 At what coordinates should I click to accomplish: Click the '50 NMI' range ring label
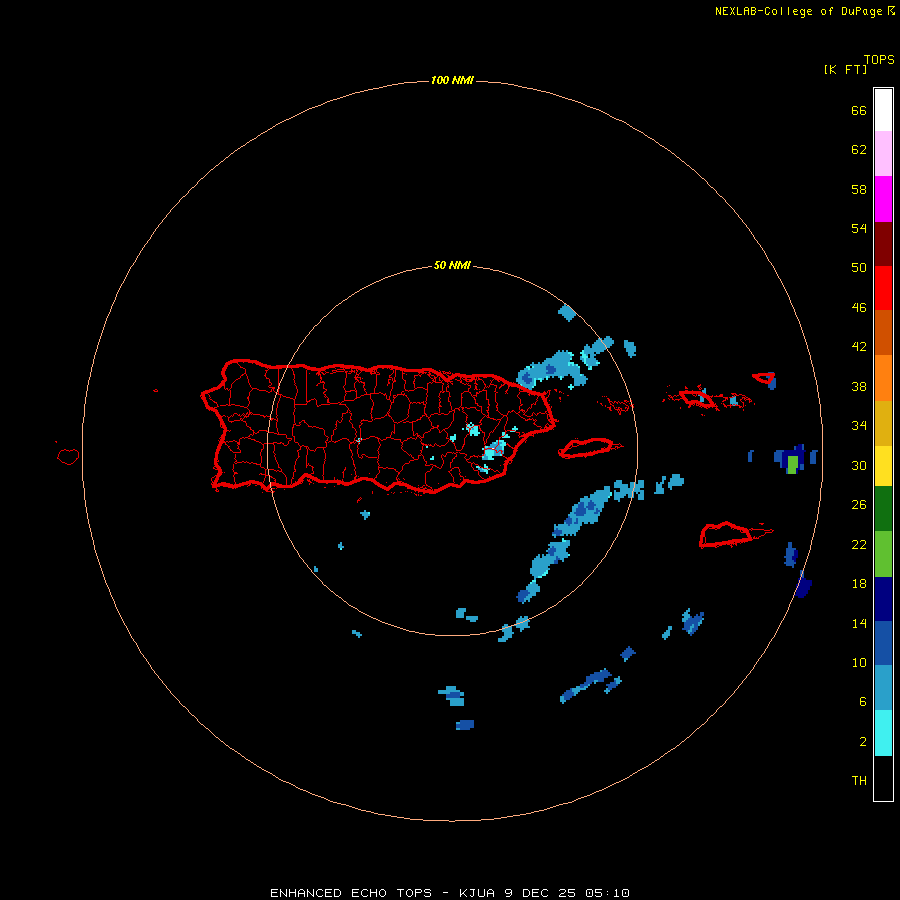pyautogui.click(x=452, y=265)
